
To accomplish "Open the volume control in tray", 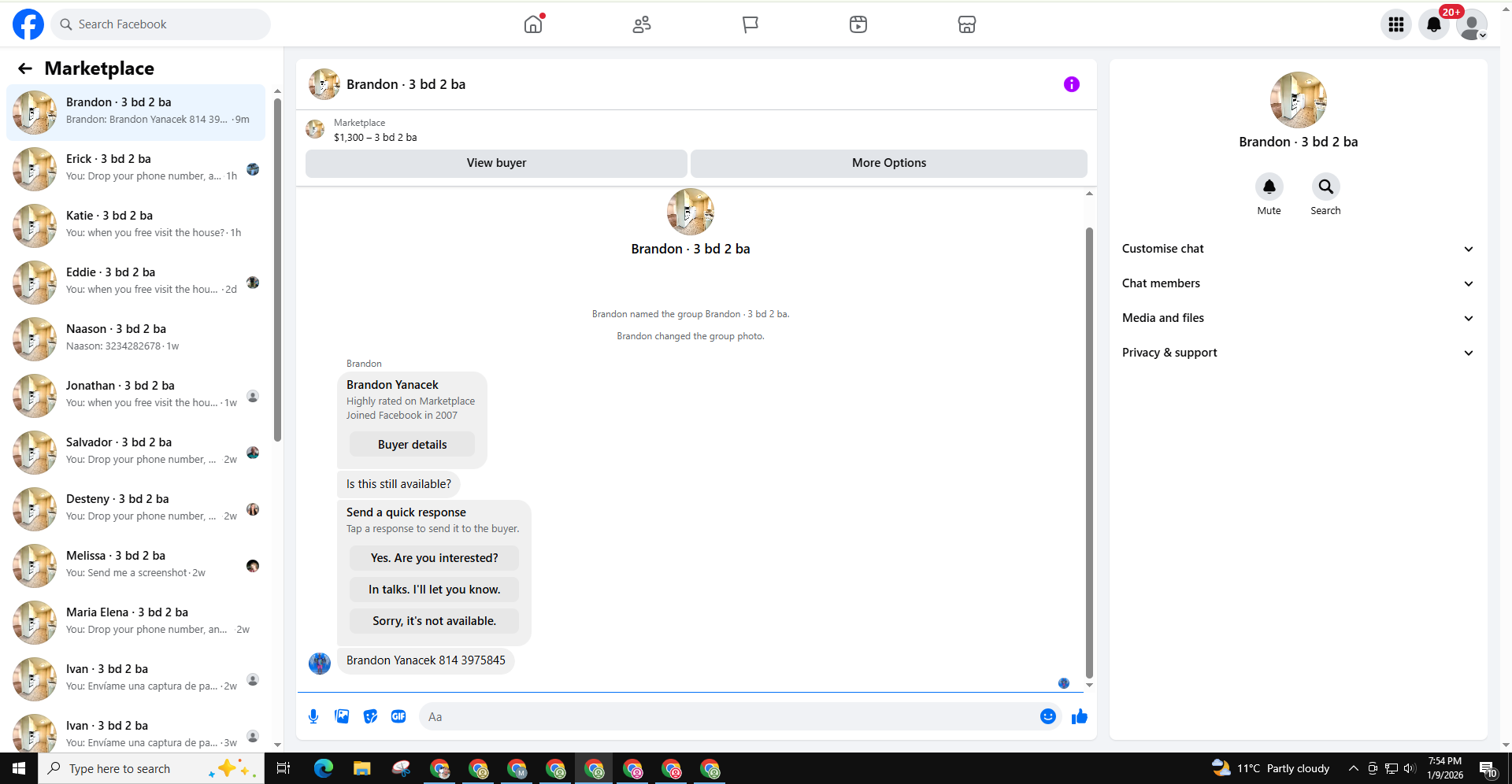I will coord(1410,768).
